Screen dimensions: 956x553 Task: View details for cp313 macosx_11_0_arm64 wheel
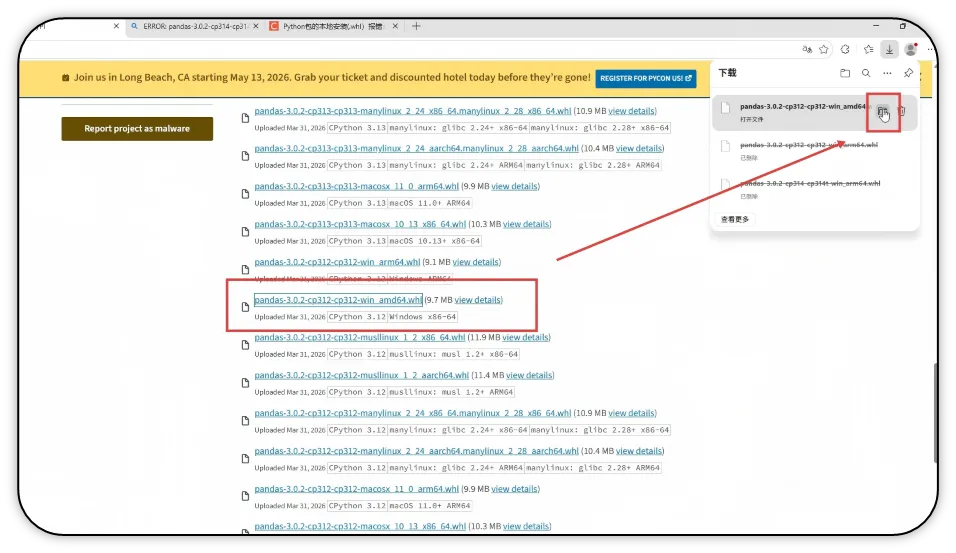point(515,187)
